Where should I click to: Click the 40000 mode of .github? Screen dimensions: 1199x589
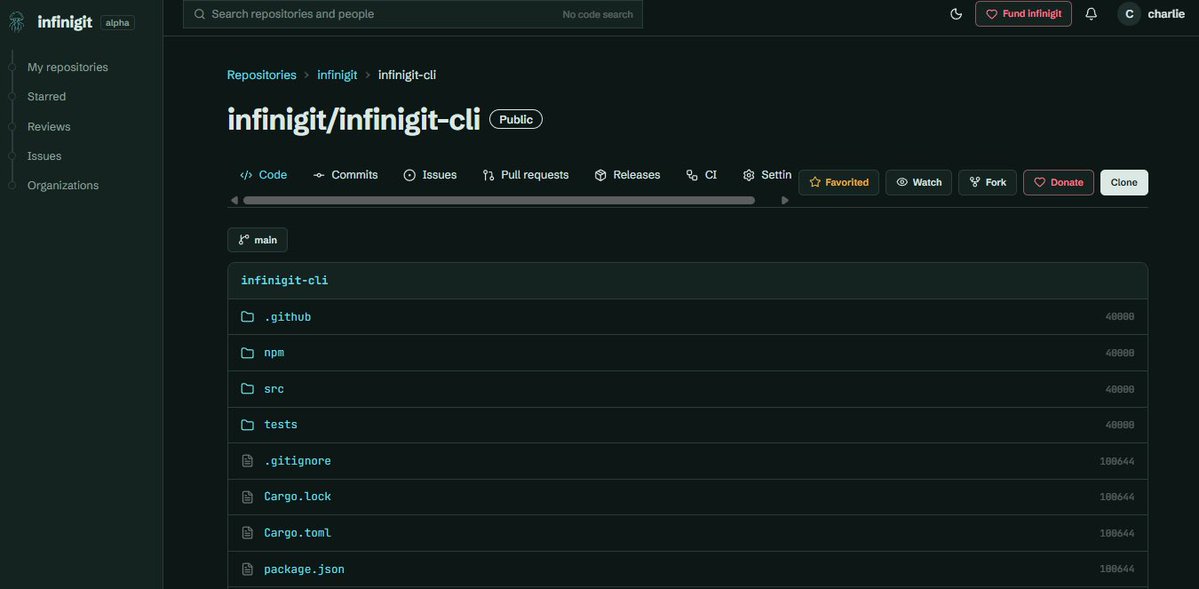pyautogui.click(x=1119, y=317)
